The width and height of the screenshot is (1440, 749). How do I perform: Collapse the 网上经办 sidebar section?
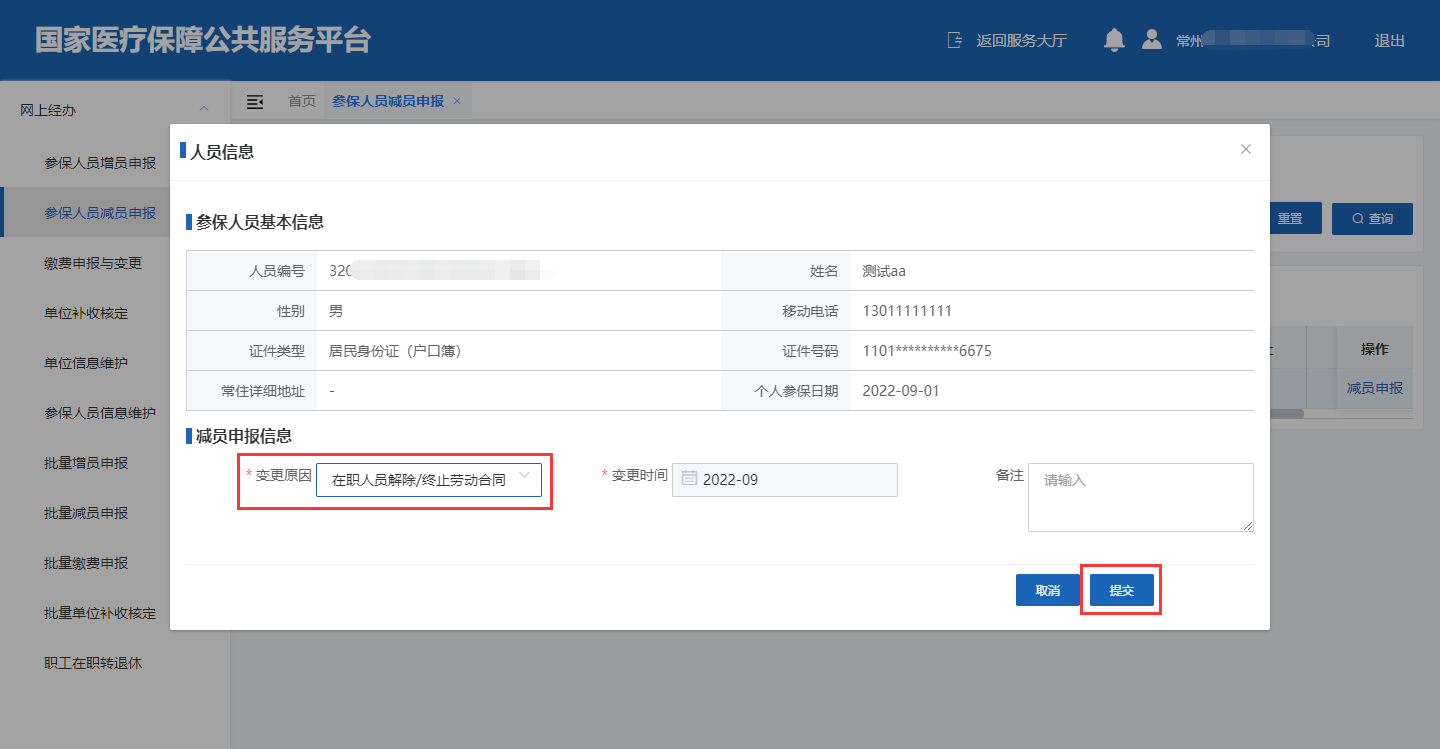point(204,109)
